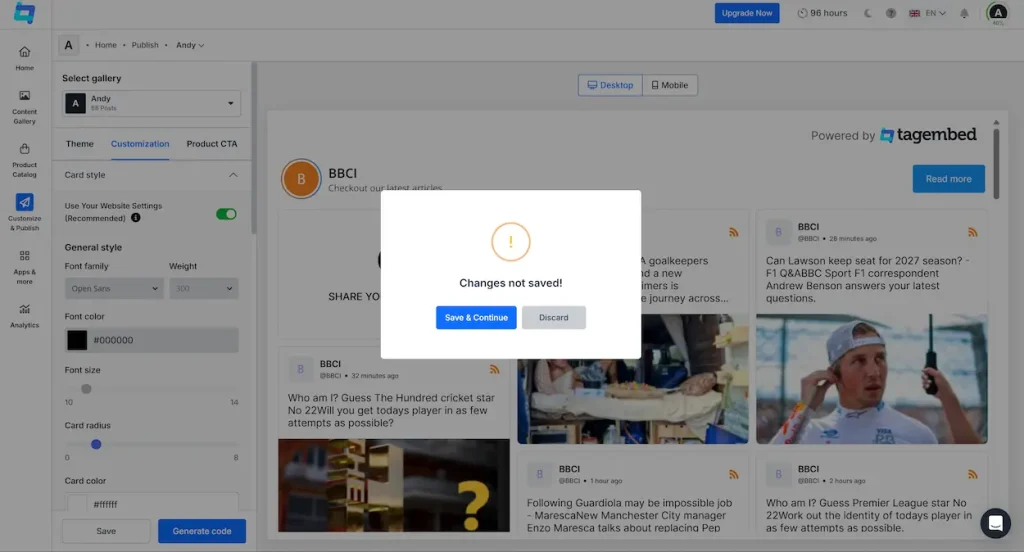Click the BBCI orange avatar in header
The height and width of the screenshot is (552, 1024).
(x=301, y=178)
